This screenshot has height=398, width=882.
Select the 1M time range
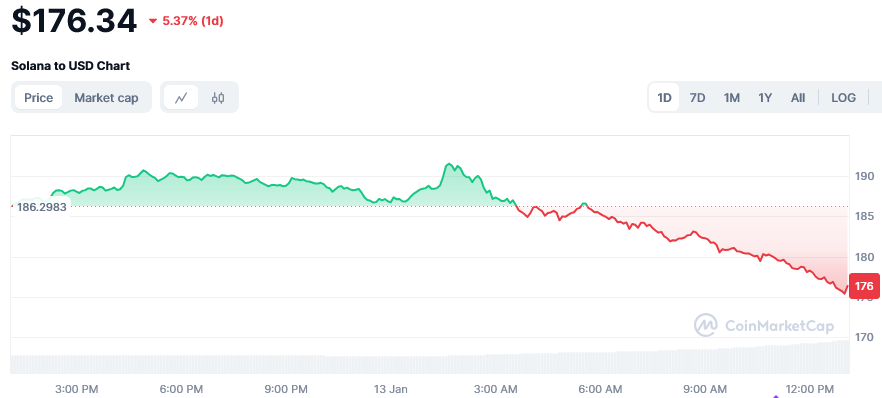click(731, 98)
